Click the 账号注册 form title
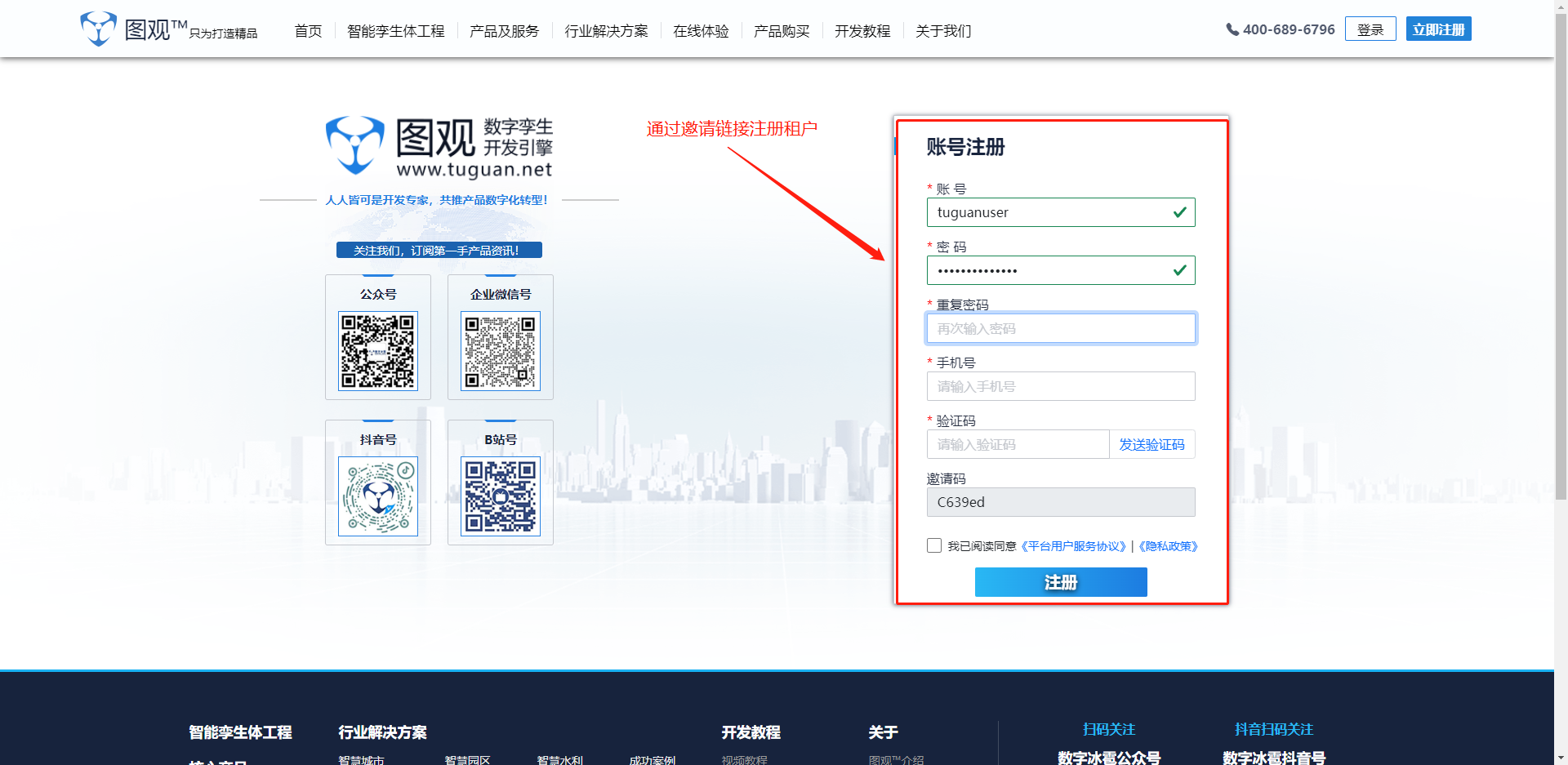The width and height of the screenshot is (1568, 765). [x=965, y=147]
